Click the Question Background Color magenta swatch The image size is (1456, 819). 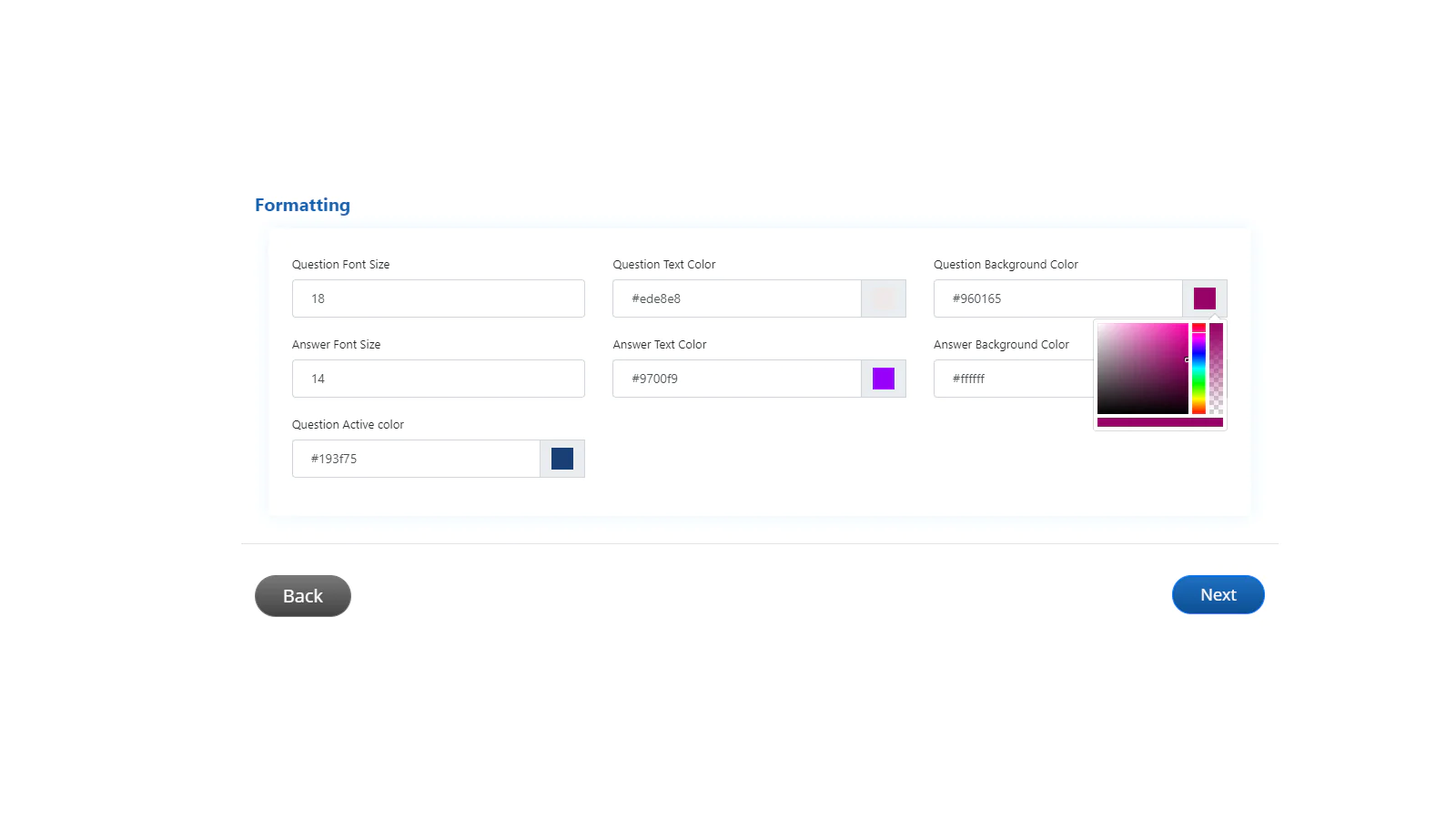pos(1204,298)
